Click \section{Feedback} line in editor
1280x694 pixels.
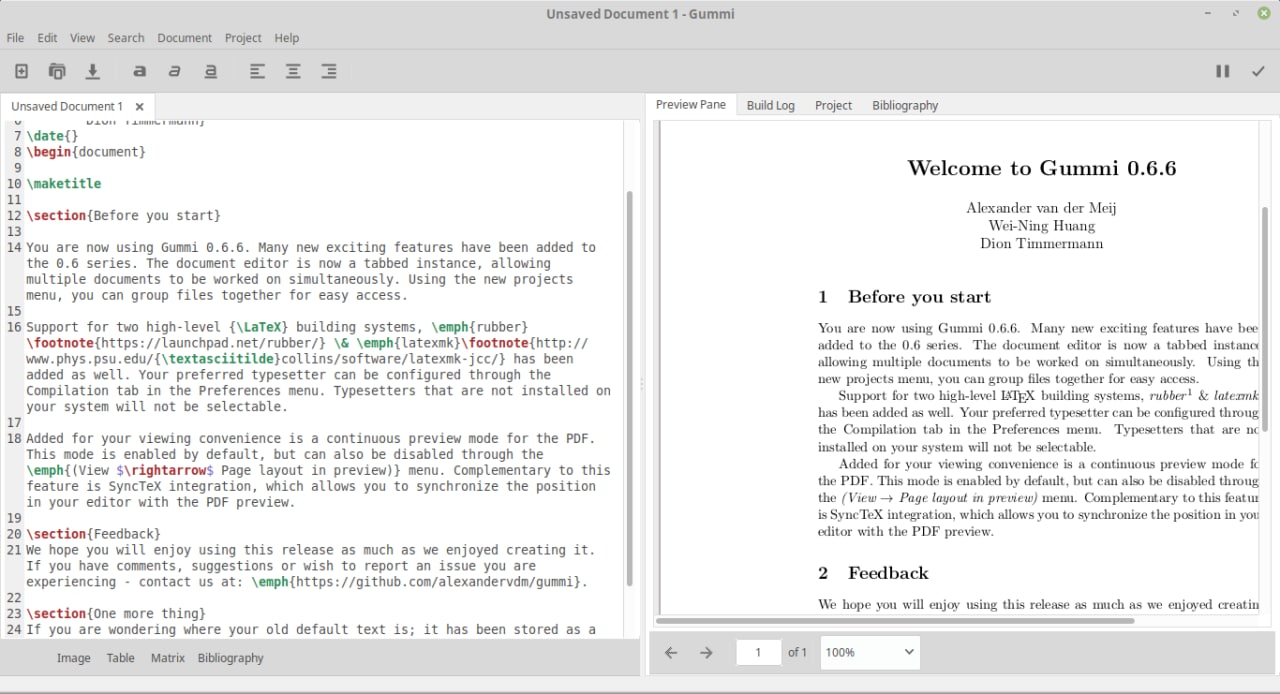94,534
